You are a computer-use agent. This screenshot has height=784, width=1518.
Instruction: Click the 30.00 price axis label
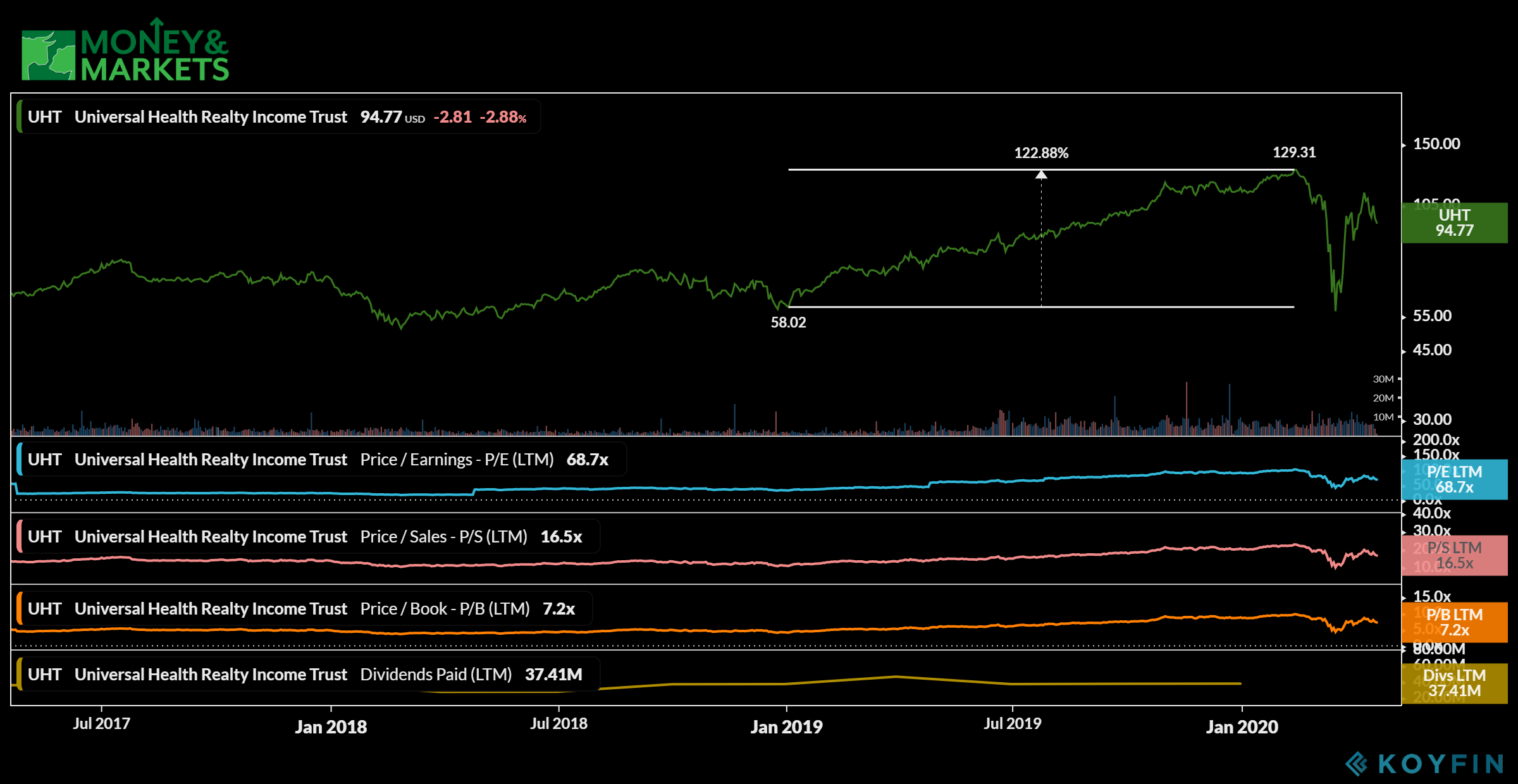(1432, 420)
